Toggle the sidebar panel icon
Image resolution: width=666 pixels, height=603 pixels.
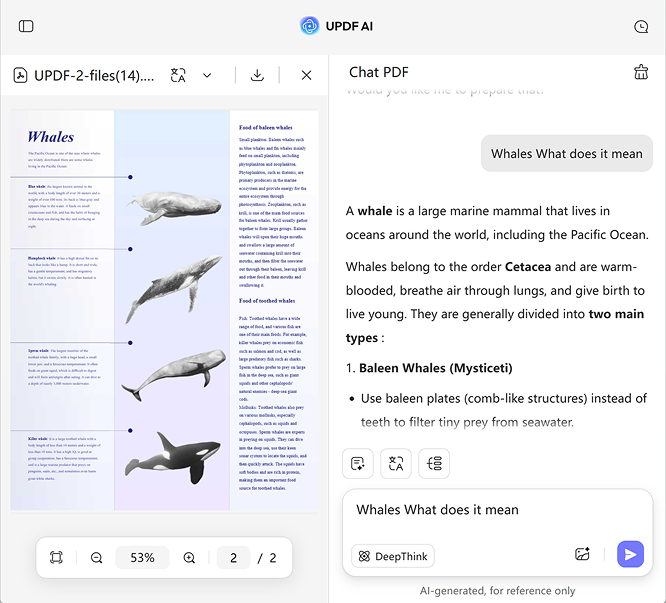point(26,26)
